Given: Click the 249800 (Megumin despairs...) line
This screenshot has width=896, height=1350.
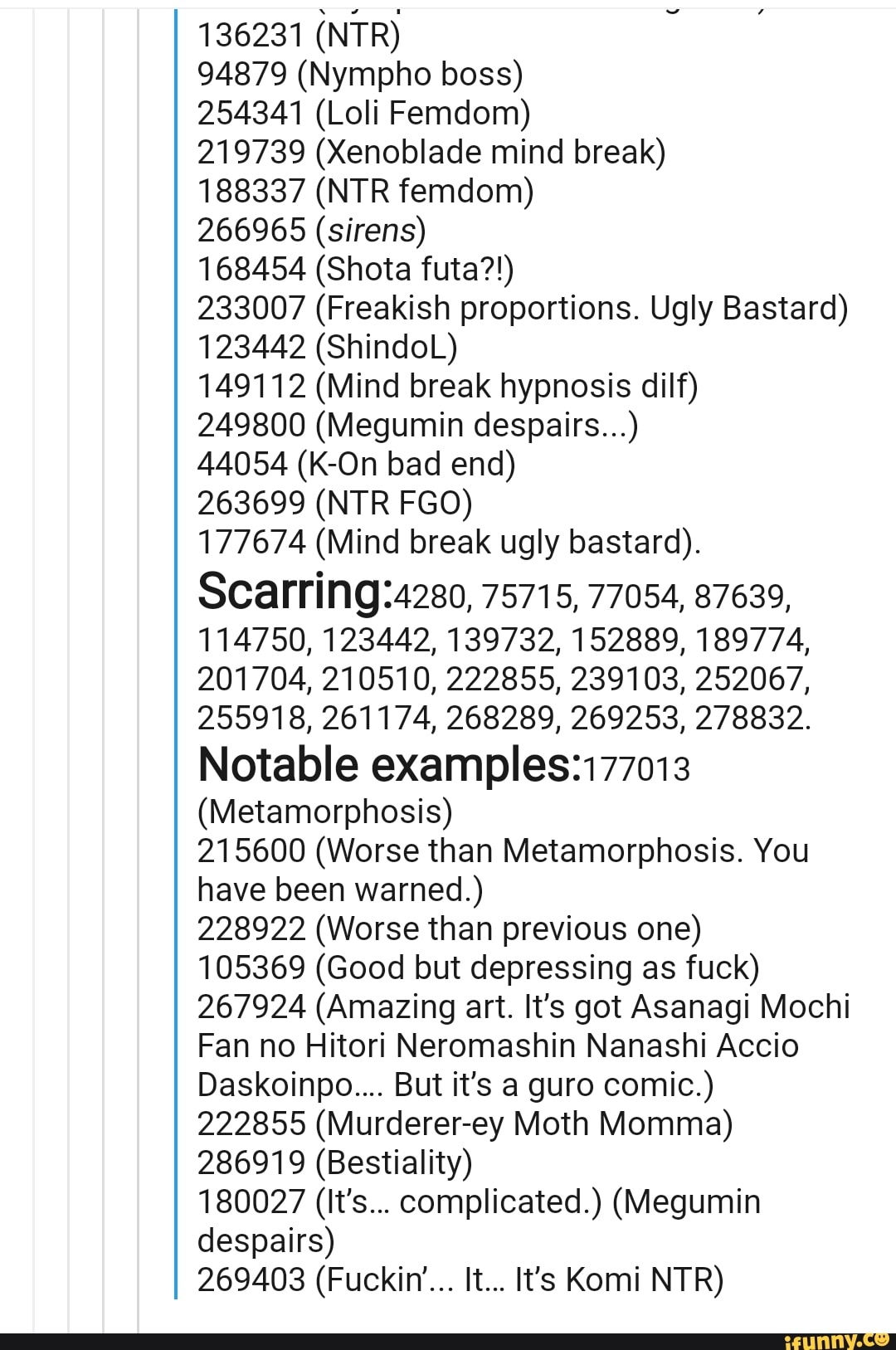Looking at the screenshot, I should pyautogui.click(x=417, y=425).
